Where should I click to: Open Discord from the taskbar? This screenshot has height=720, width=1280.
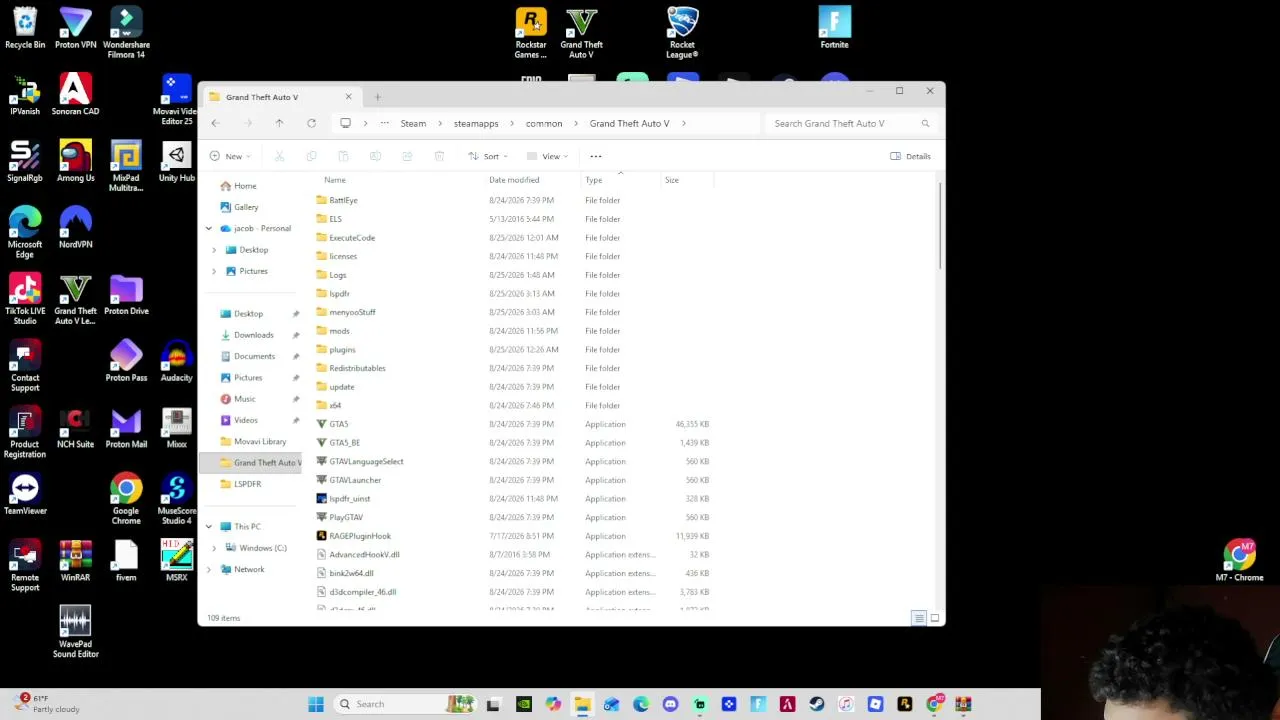(x=670, y=704)
